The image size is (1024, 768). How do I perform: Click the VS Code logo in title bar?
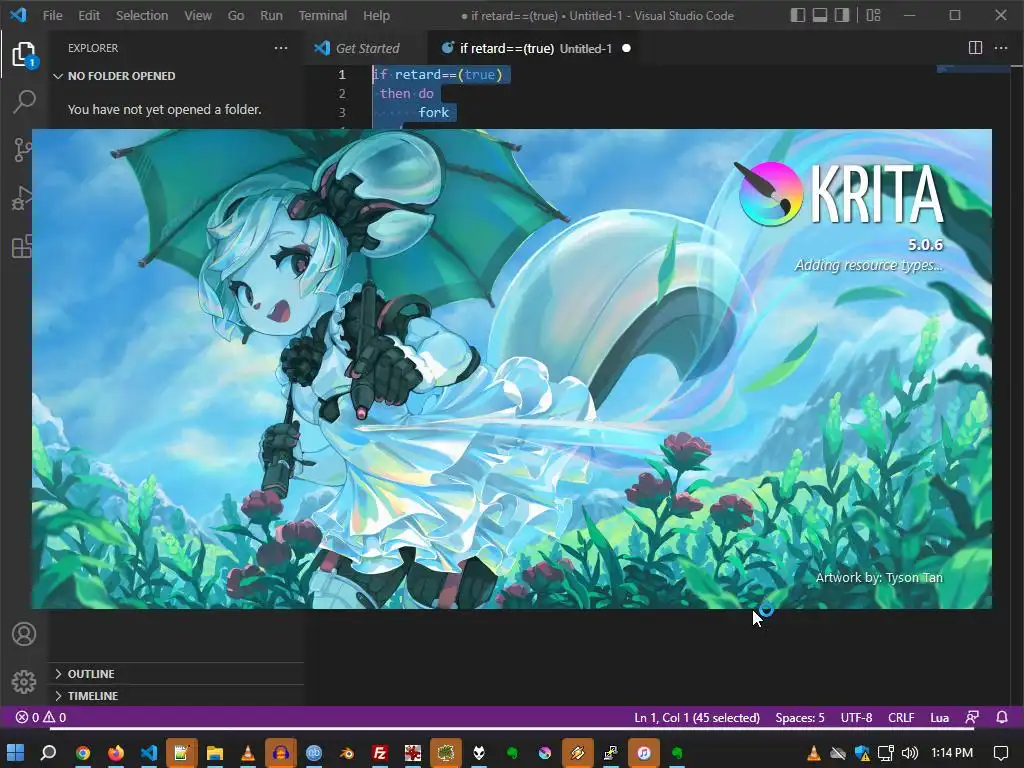(x=18, y=14)
